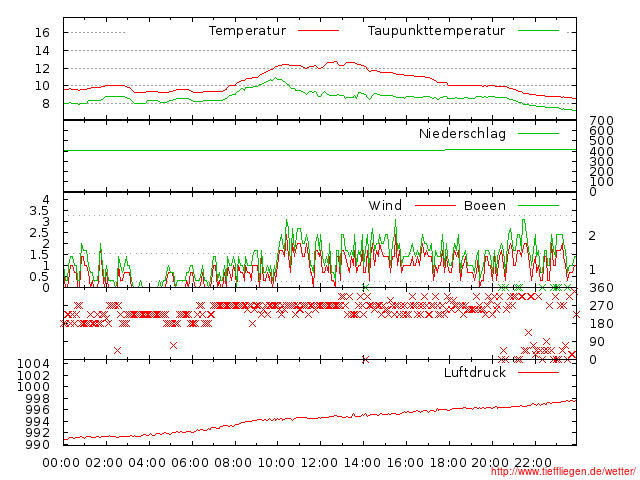
Task: Click the 14:00 time axis label
Action: tap(362, 463)
